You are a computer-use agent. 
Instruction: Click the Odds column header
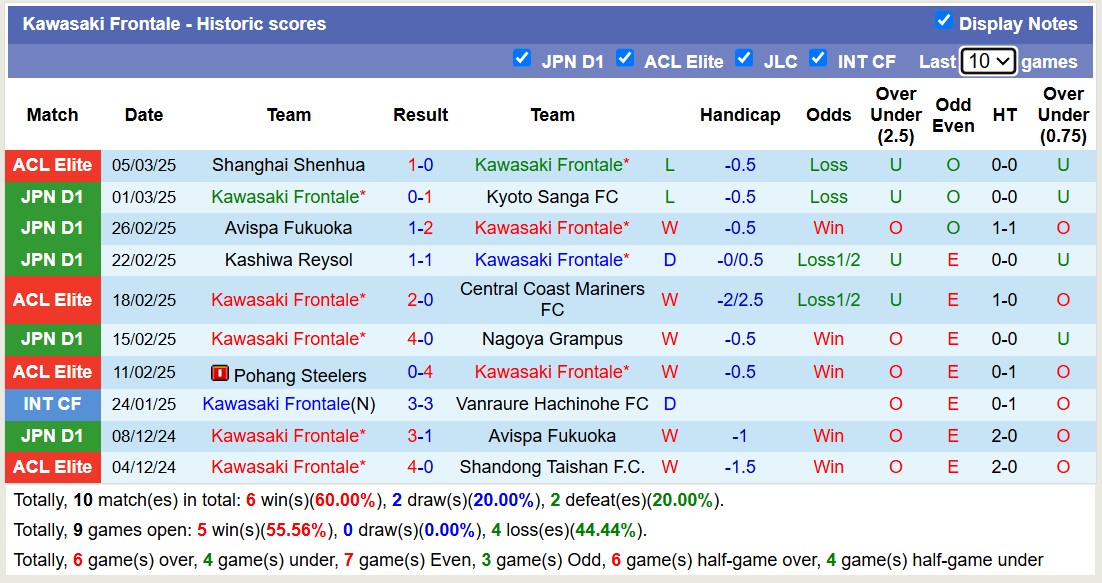point(828,115)
